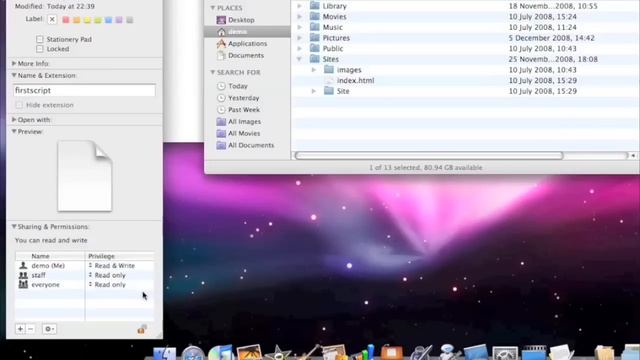The height and width of the screenshot is (360, 640).
Task: Apply the purple label color
Action: point(119,20)
